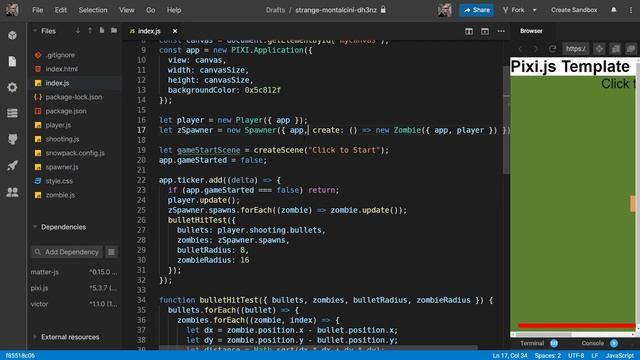Click the editor vertical scrollbar thumb
Screen dimensions: 640x360
(x=507, y=120)
